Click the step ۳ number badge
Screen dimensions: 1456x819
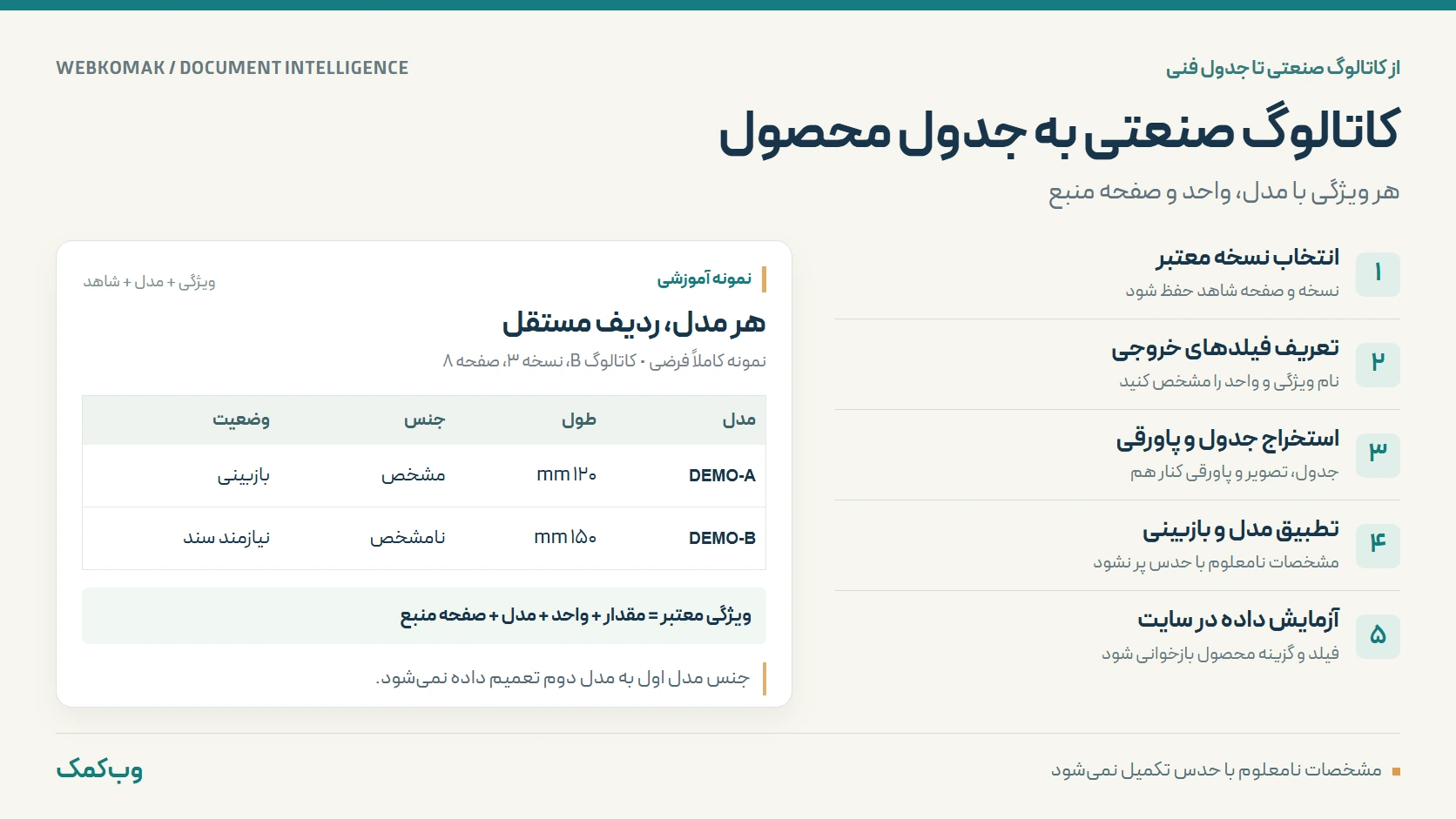(x=1378, y=455)
